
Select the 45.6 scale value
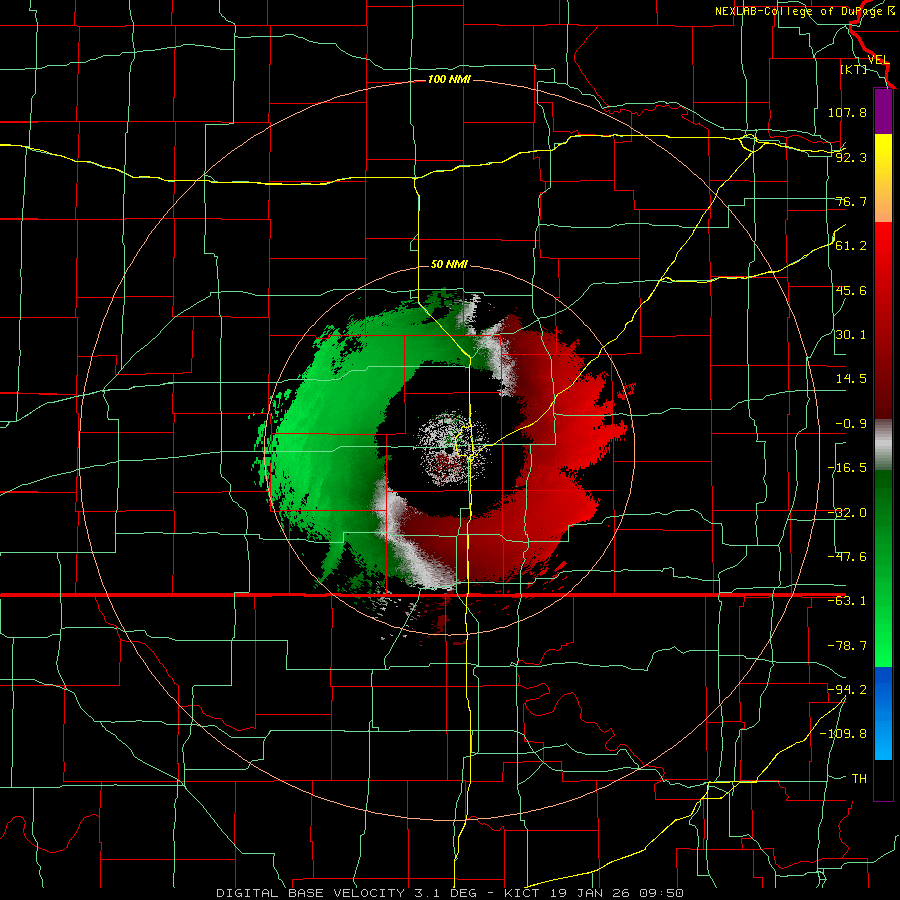851,290
